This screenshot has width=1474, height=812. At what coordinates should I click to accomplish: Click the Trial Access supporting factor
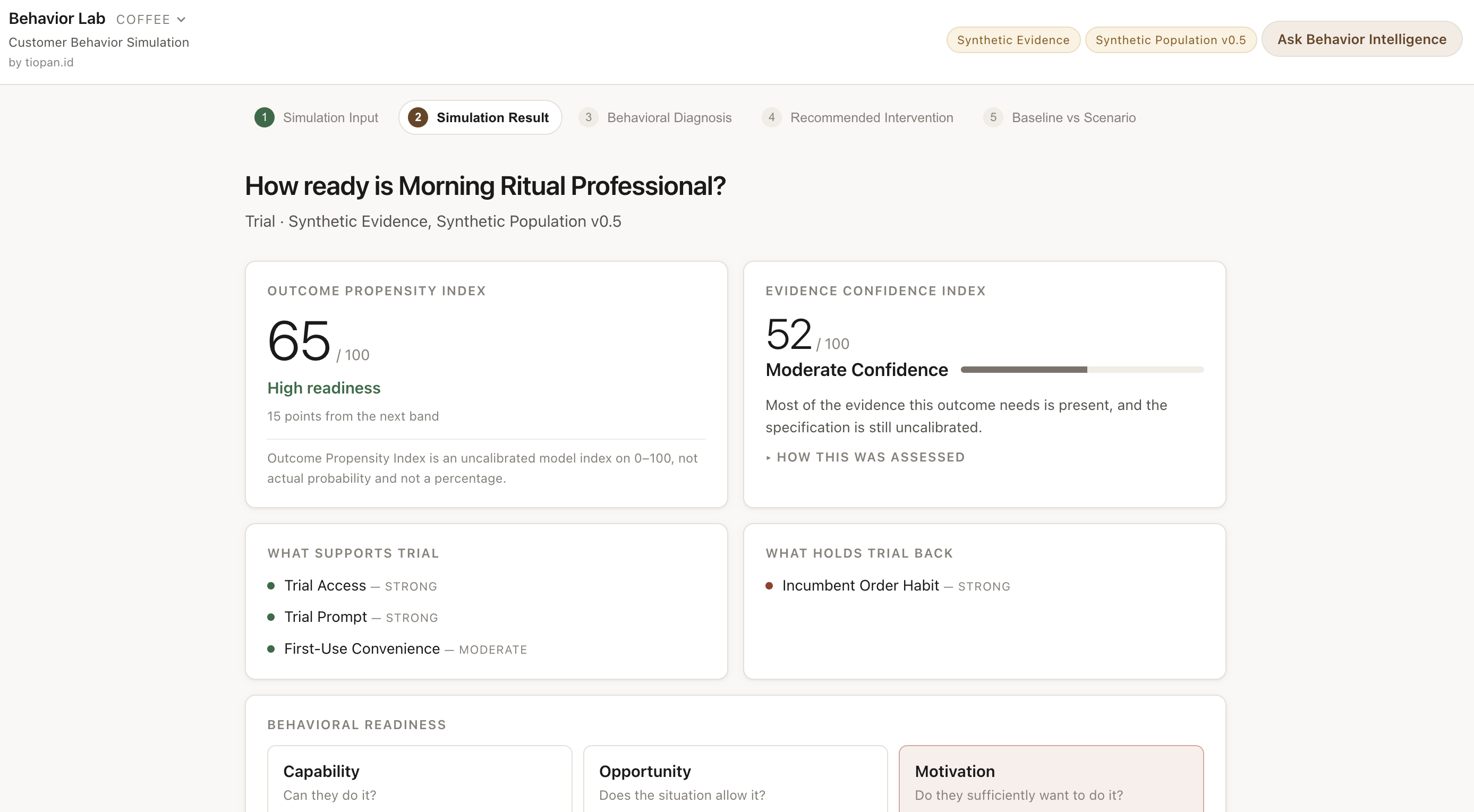(x=352, y=585)
